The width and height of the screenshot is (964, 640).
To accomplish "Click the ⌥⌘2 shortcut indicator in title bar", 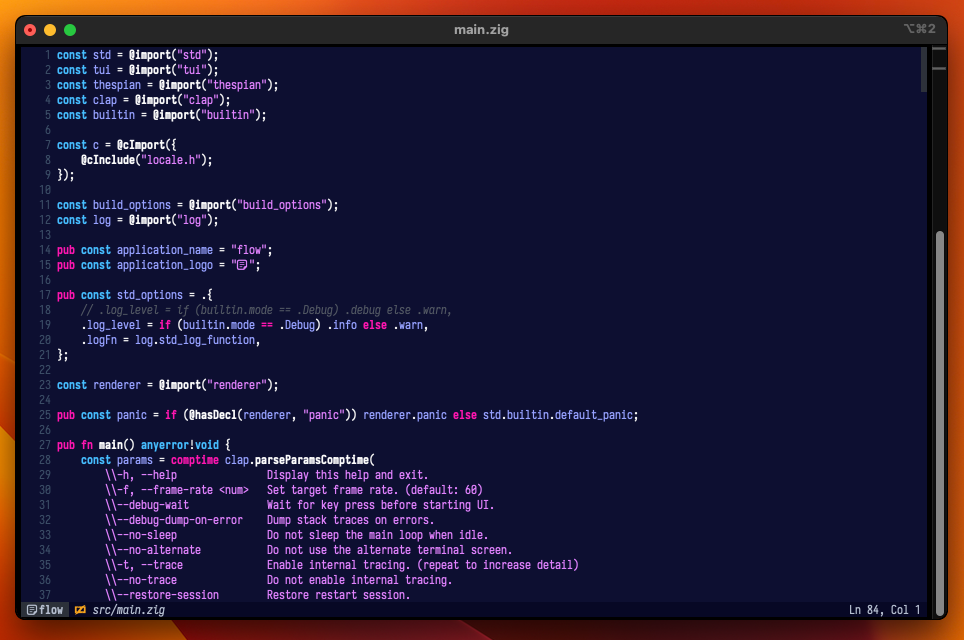I will click(x=918, y=30).
